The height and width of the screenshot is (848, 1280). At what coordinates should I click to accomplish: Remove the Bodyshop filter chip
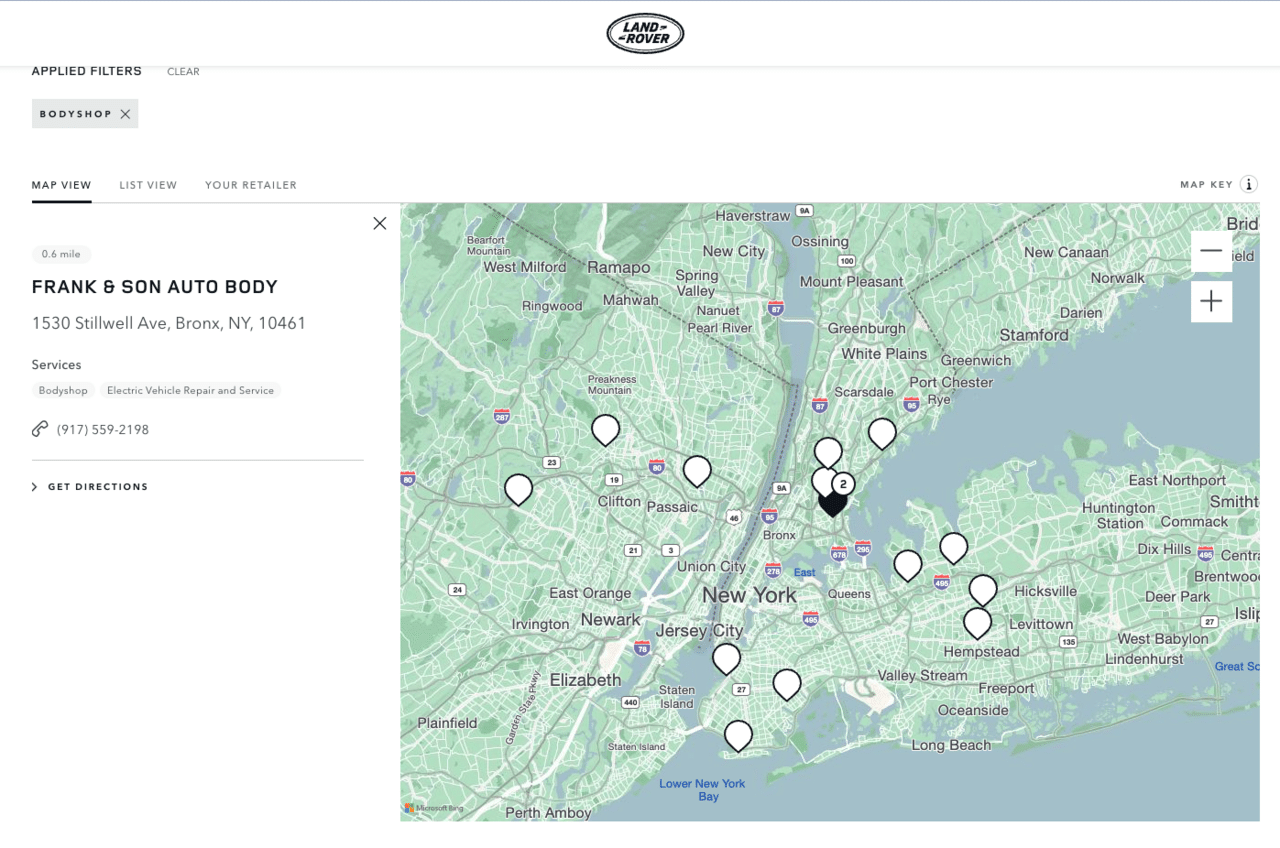click(126, 113)
